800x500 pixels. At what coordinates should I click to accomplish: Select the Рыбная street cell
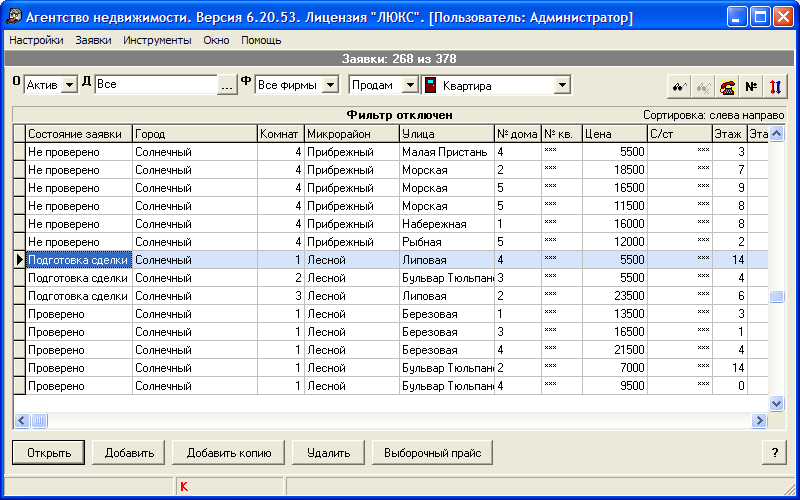[x=447, y=242]
